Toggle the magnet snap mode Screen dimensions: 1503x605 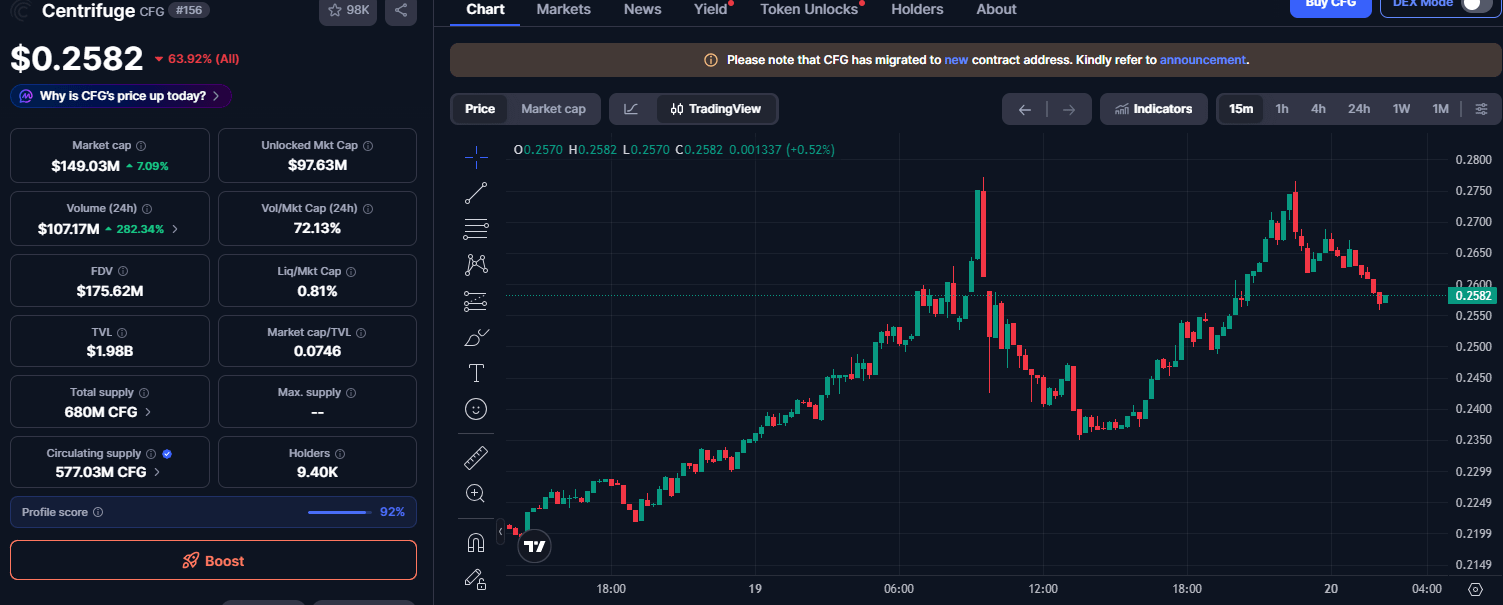[476, 543]
